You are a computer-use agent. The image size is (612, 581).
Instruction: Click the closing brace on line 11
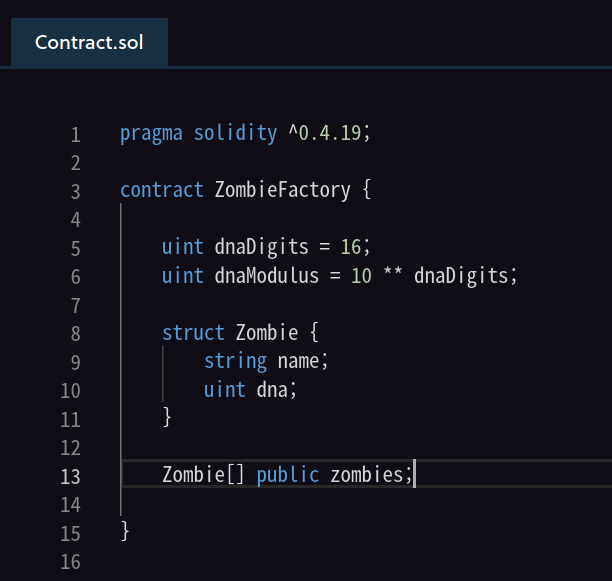167,417
